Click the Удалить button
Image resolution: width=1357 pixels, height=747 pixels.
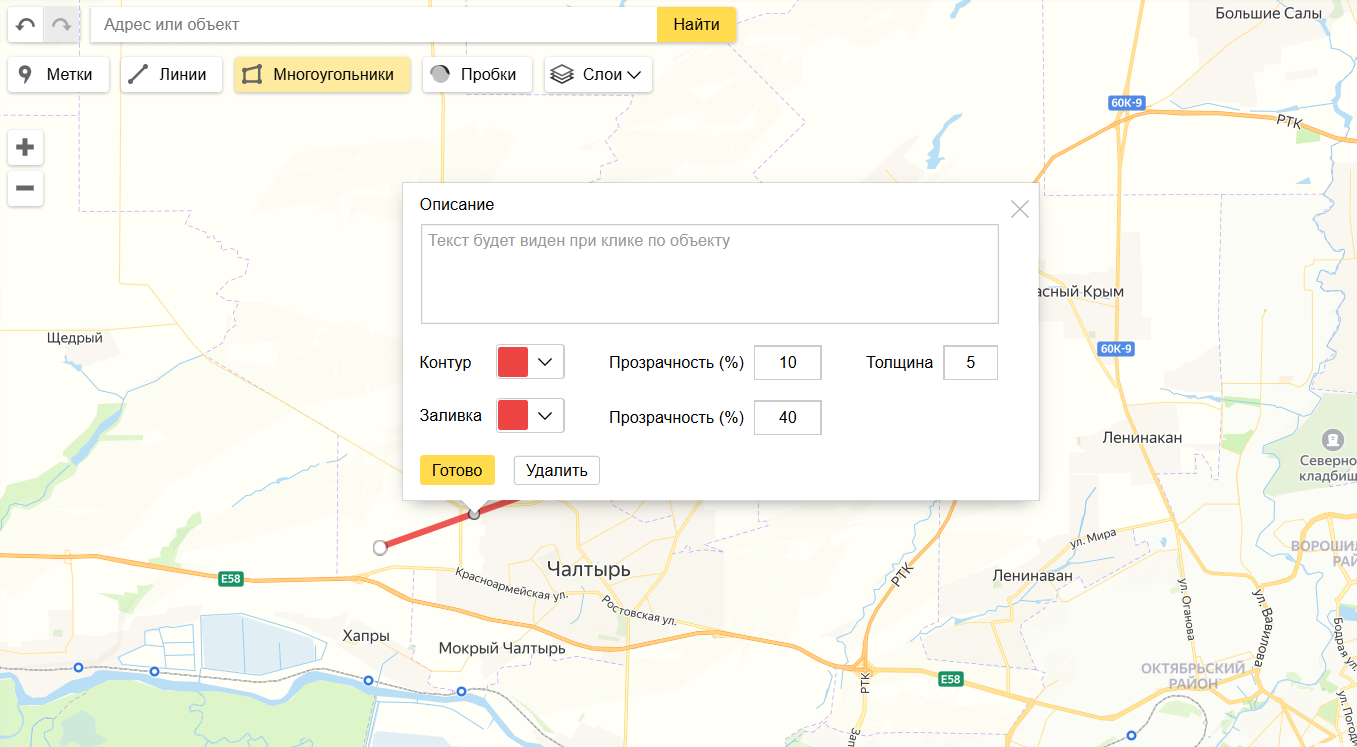pyautogui.click(x=557, y=470)
